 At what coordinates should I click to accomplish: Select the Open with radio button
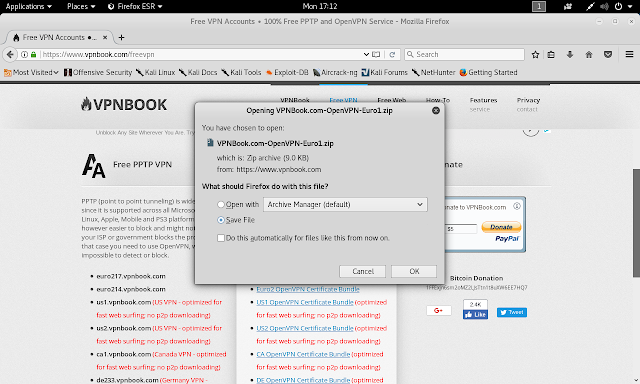[221, 204]
